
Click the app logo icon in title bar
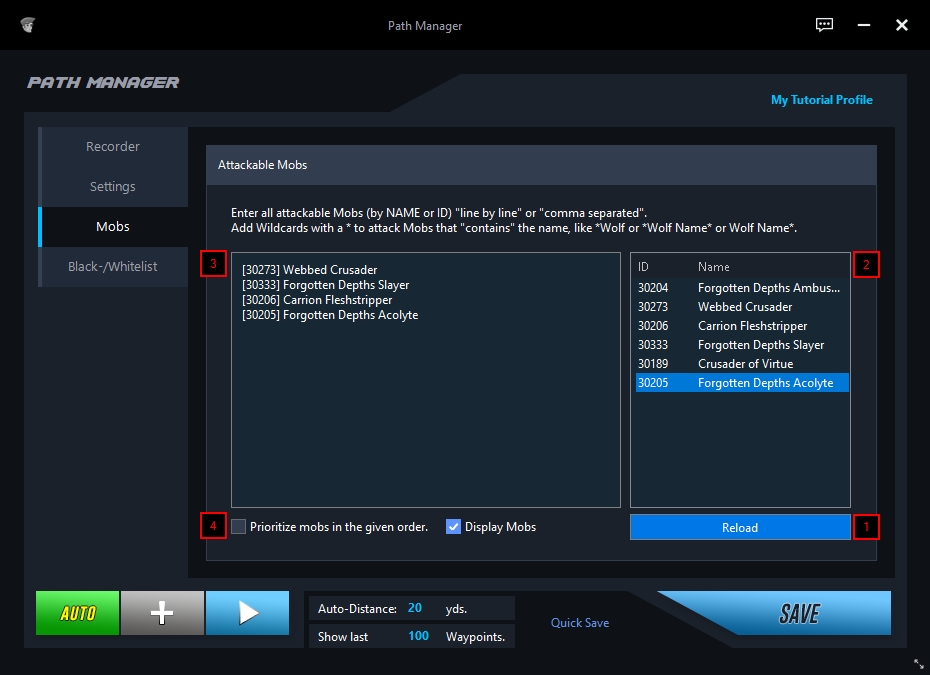click(28, 25)
